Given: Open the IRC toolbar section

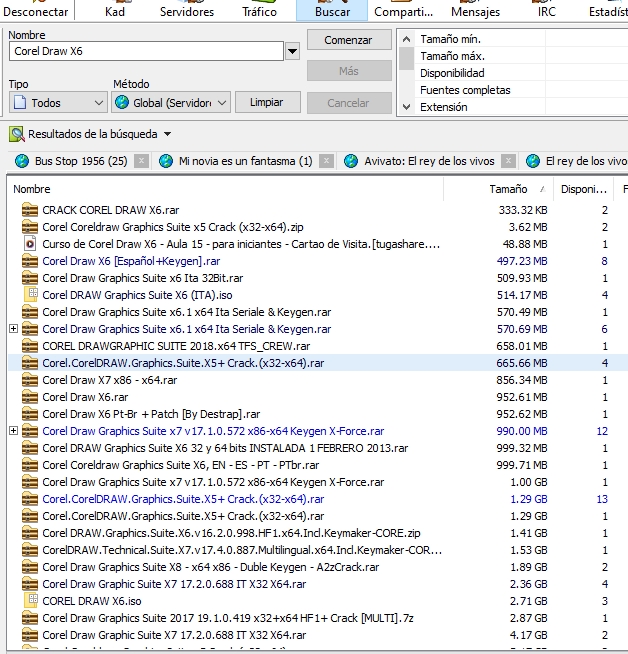Looking at the screenshot, I should tap(546, 10).
